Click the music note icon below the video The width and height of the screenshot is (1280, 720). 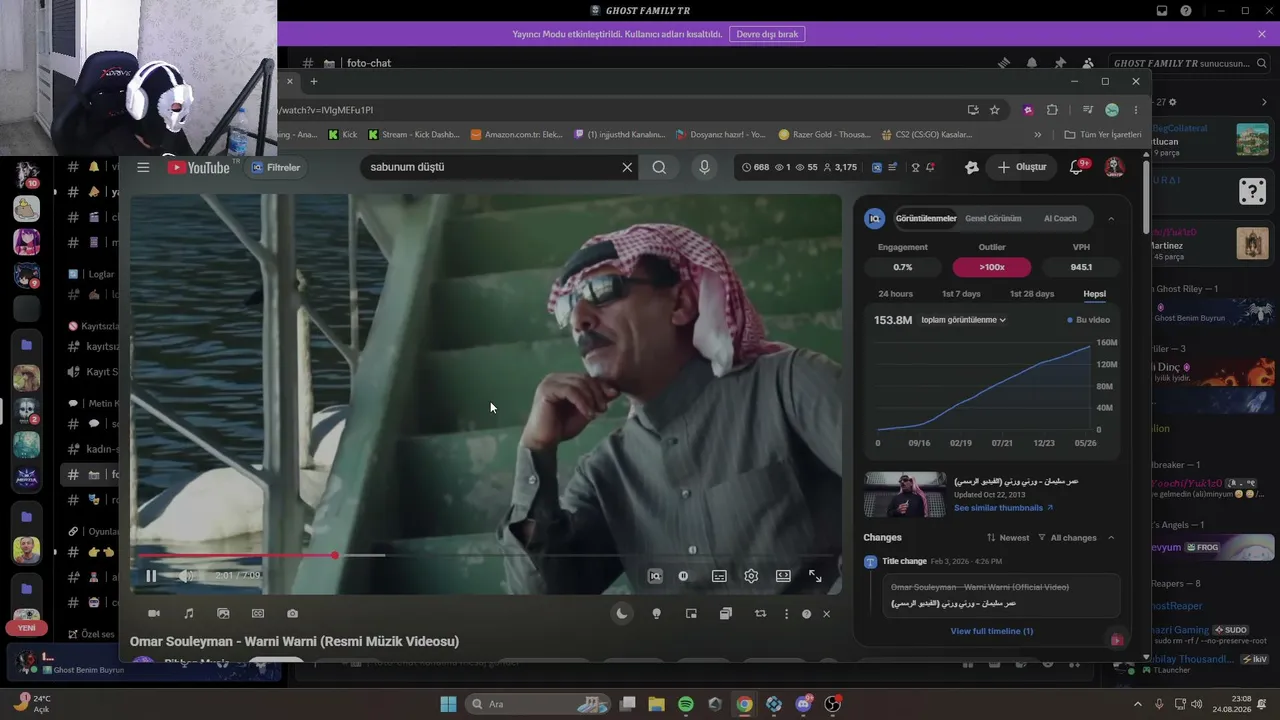[x=188, y=613]
